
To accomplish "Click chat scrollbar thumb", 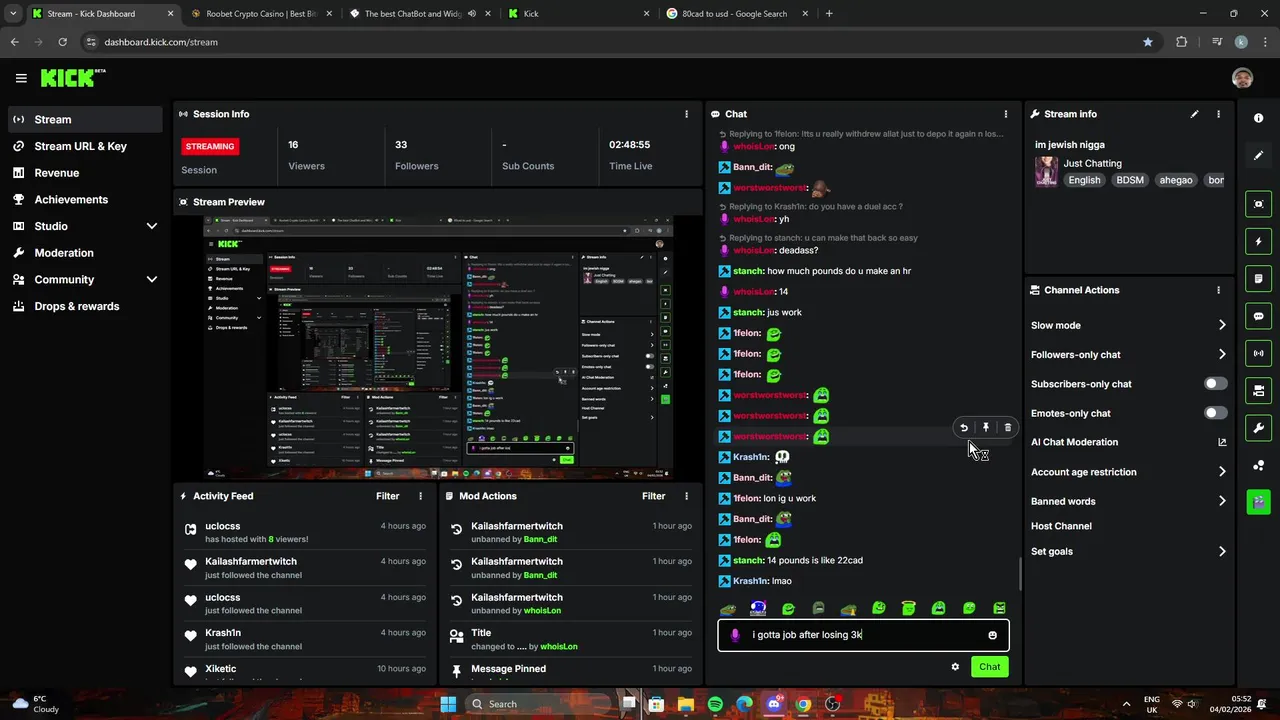I will pos(1020,574).
